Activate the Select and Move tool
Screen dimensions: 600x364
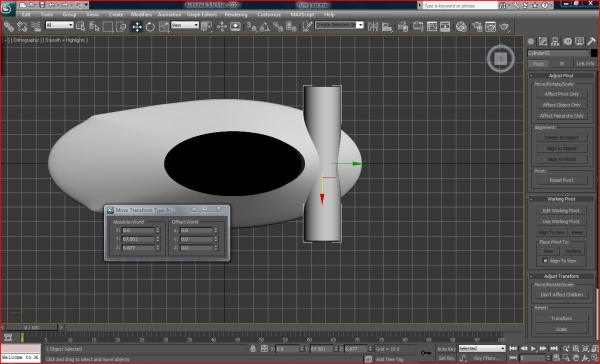[137, 26]
